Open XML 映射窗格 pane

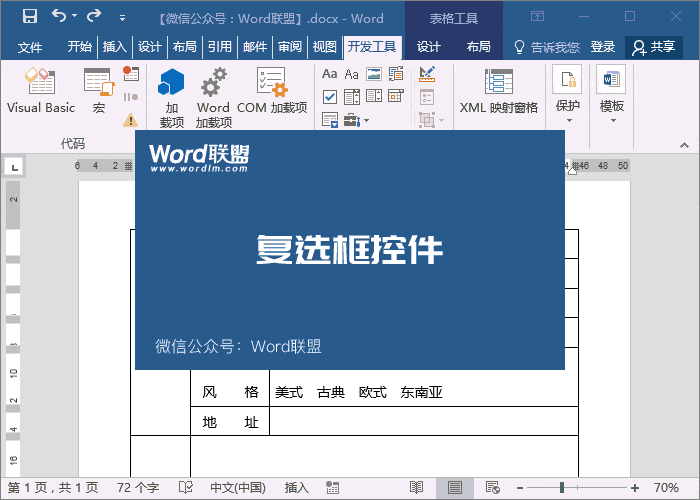click(x=499, y=91)
